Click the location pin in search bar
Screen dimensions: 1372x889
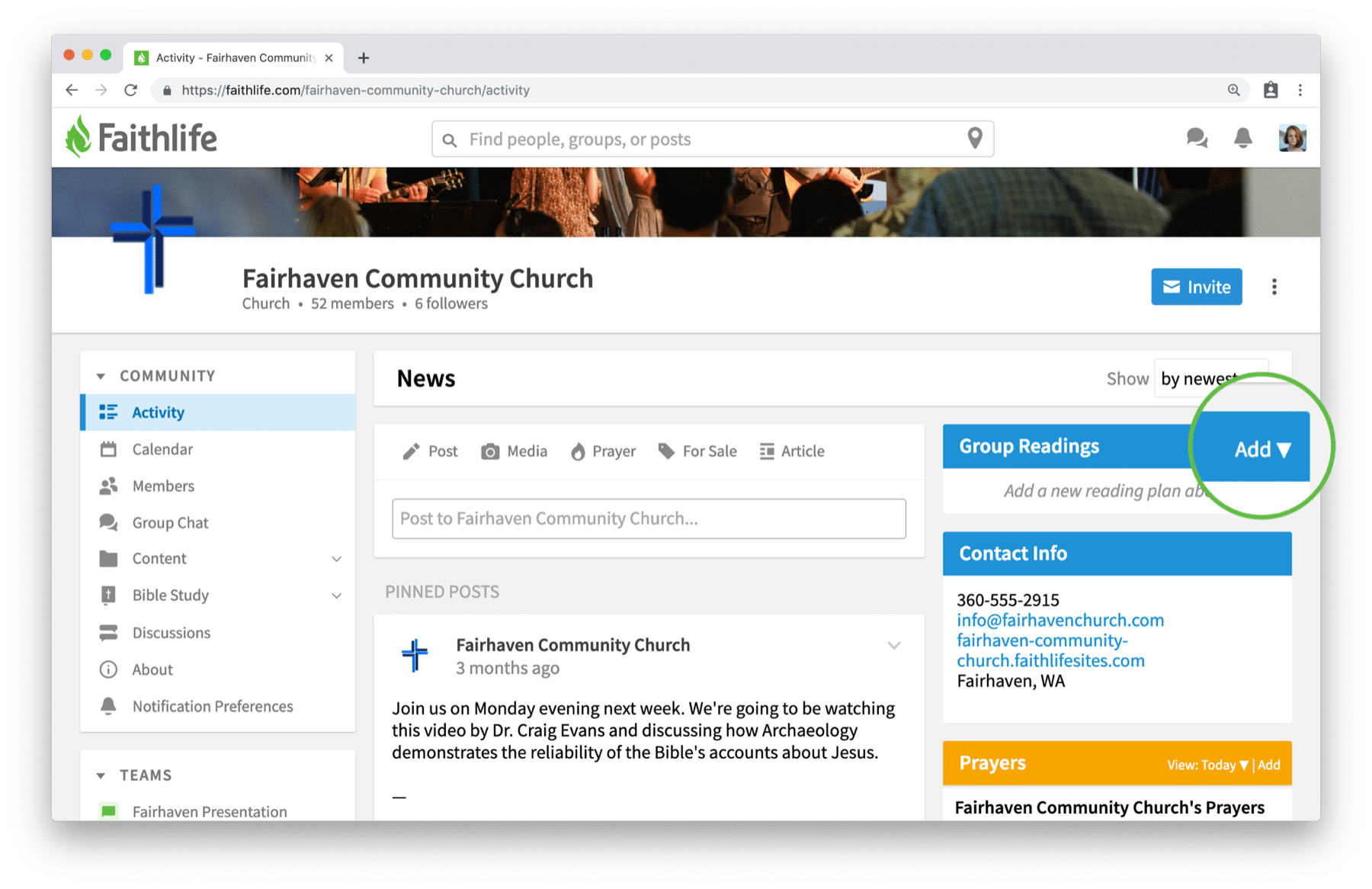975,138
